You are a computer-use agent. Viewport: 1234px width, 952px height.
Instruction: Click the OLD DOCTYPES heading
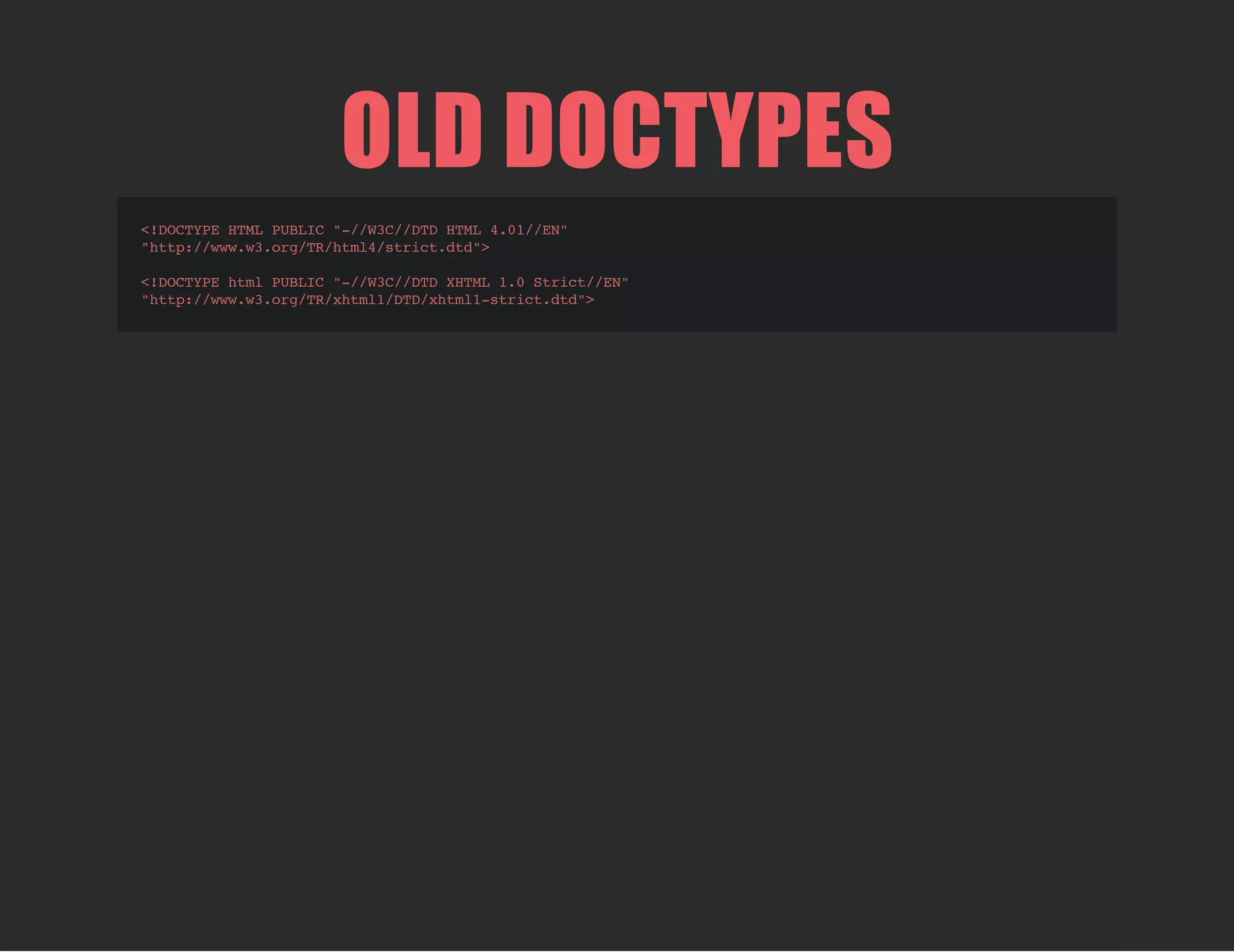(x=617, y=130)
